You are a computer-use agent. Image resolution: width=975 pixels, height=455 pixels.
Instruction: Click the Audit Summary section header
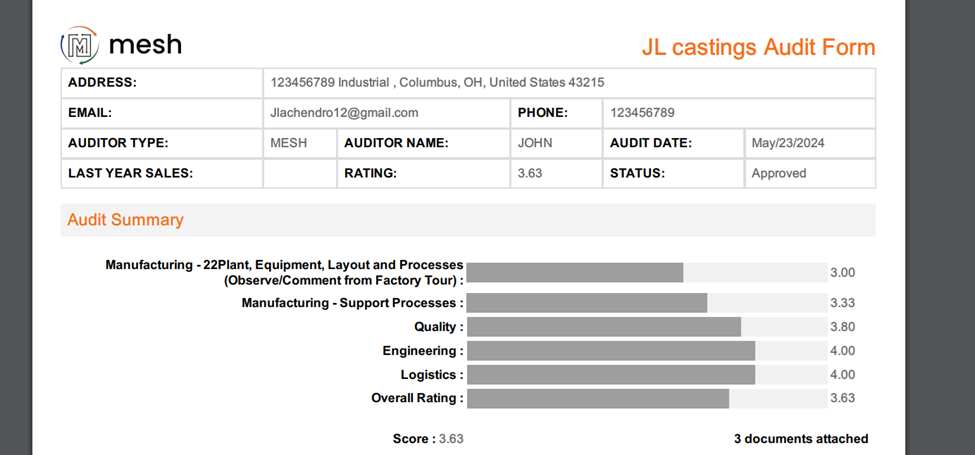(125, 220)
